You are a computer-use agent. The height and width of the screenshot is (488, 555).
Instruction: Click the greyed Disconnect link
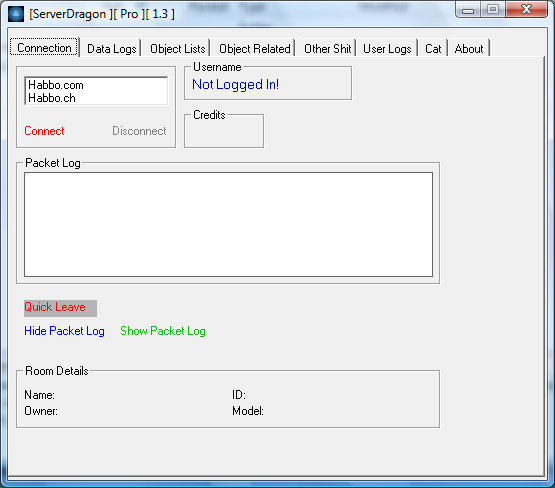(x=139, y=131)
